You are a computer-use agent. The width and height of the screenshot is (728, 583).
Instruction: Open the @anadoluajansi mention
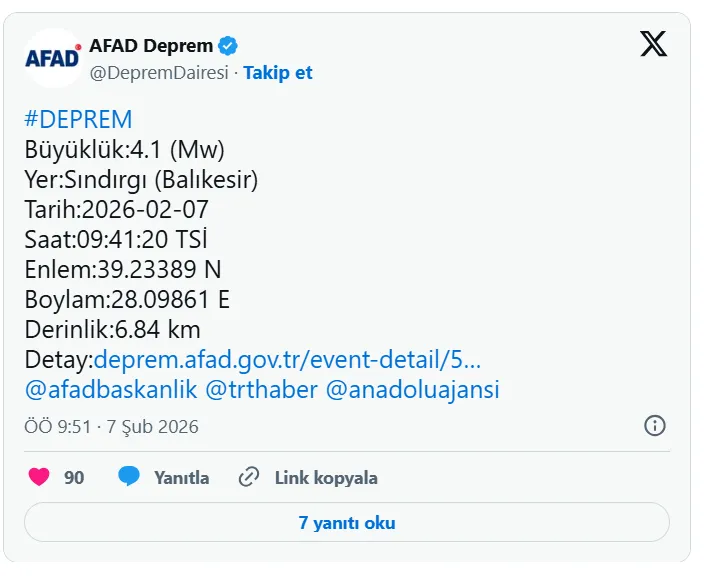(413, 390)
